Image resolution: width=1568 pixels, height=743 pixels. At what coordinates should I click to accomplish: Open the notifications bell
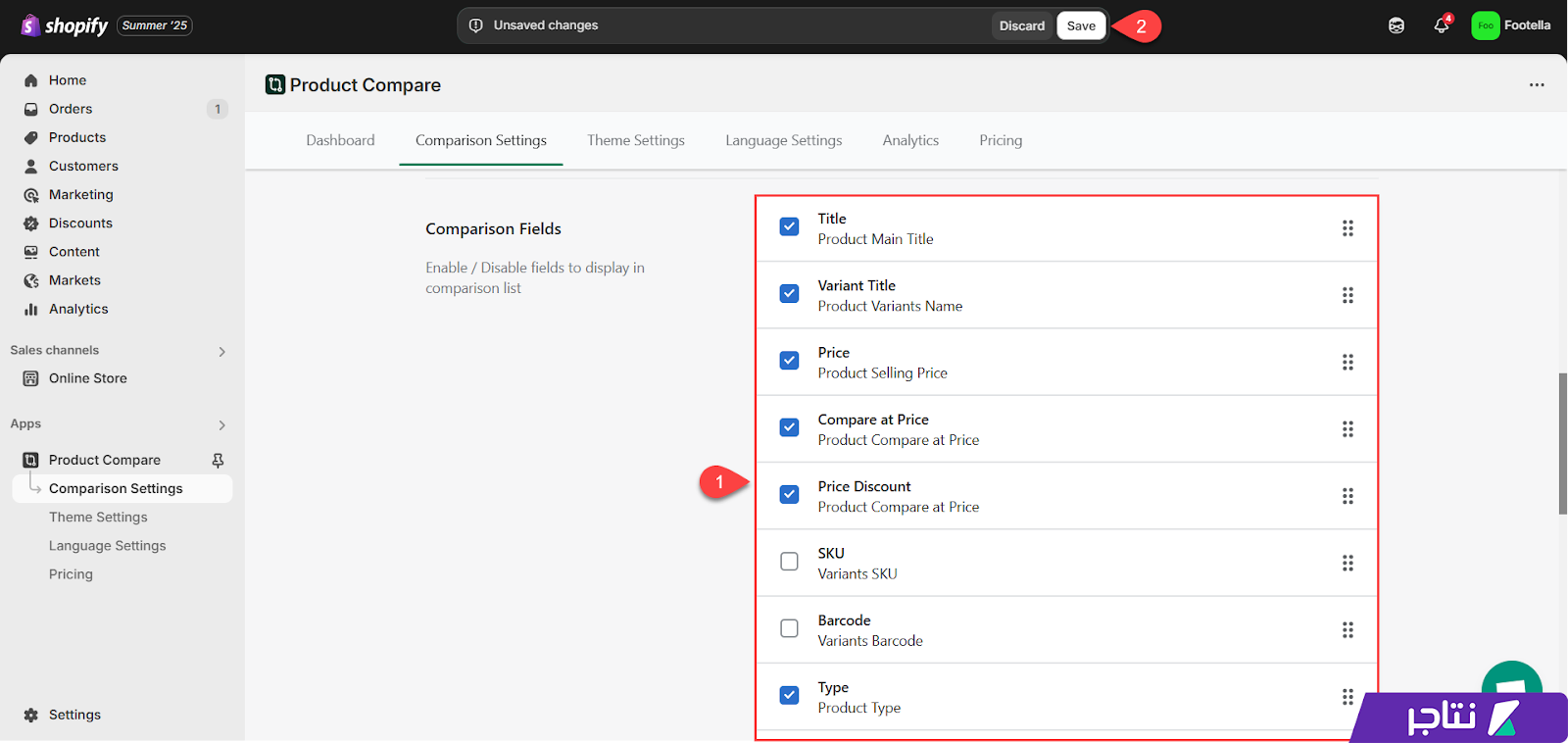[1441, 25]
